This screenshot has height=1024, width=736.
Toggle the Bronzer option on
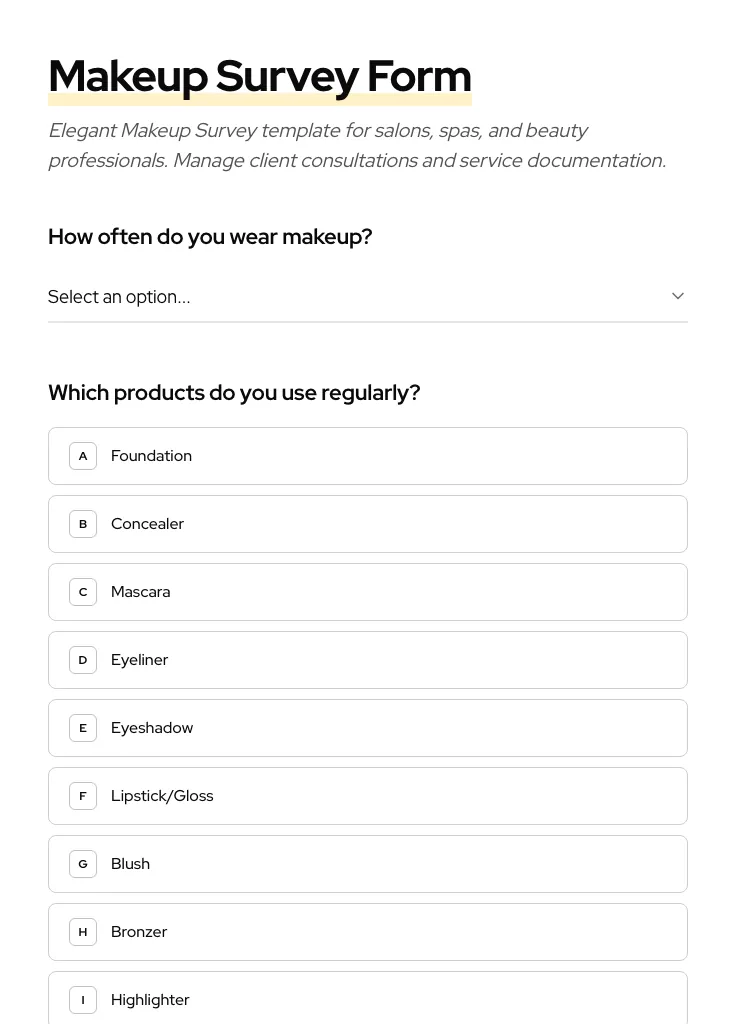click(x=368, y=931)
